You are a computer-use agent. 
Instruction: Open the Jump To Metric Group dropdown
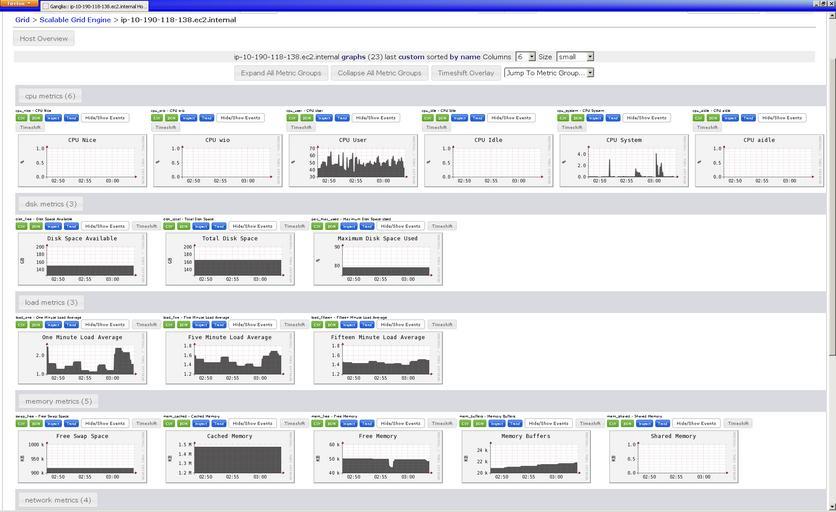(549, 73)
